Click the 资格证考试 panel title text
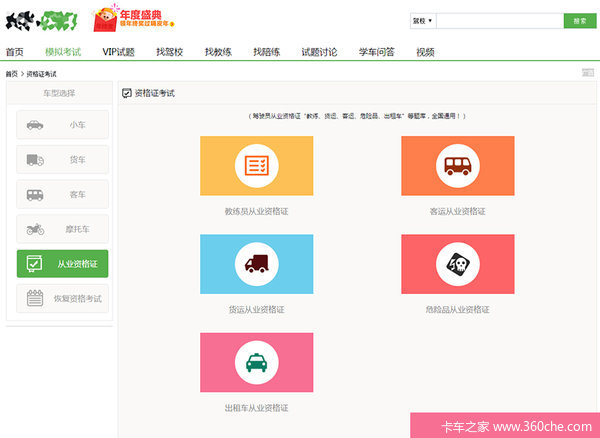The height and width of the screenshot is (438, 600). (x=155, y=93)
